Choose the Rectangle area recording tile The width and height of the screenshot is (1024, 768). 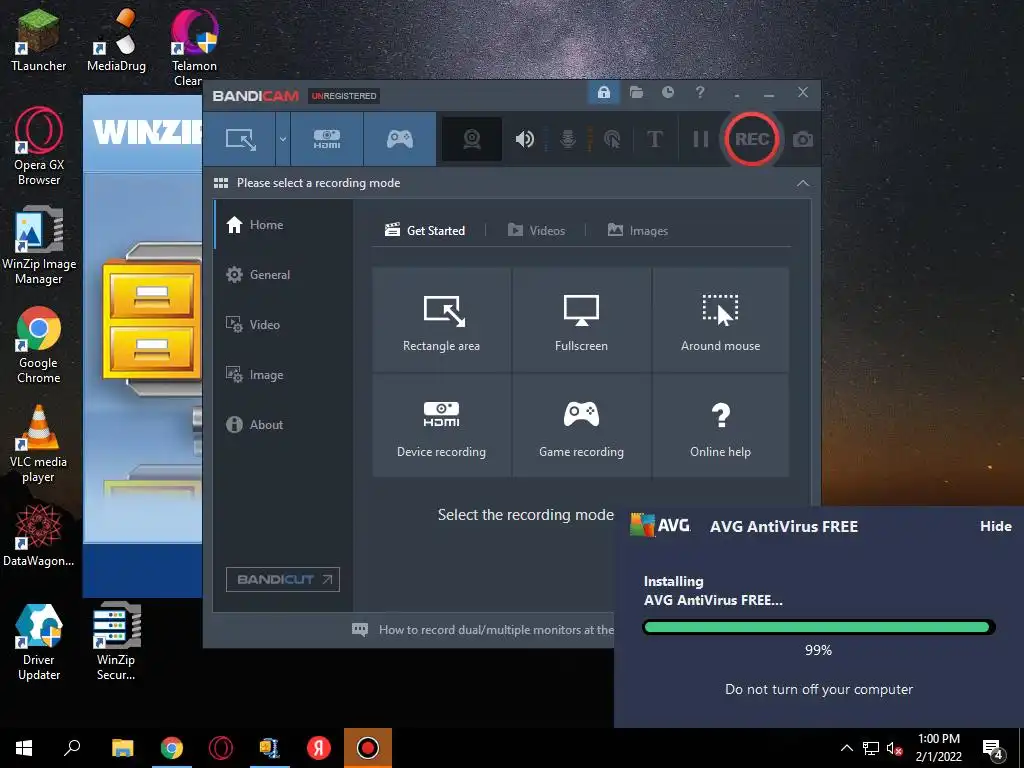pos(441,319)
